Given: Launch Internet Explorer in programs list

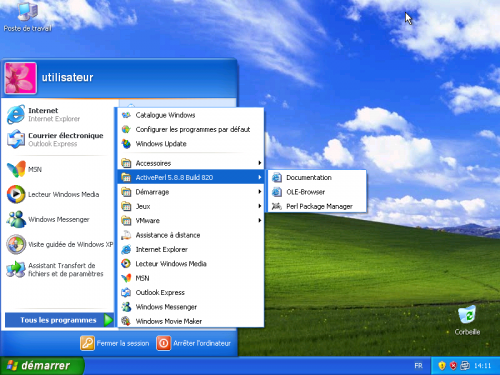Looking at the screenshot, I should click(191, 250).
